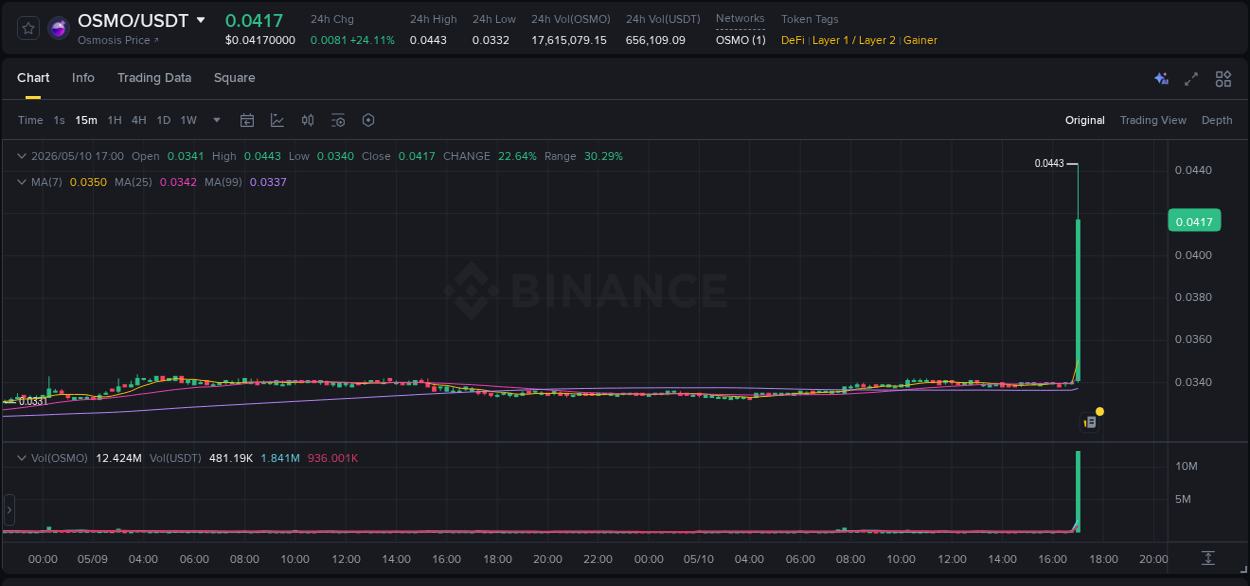Expand the more intervals dropdown arrow
The image size is (1250, 586).
(x=217, y=120)
